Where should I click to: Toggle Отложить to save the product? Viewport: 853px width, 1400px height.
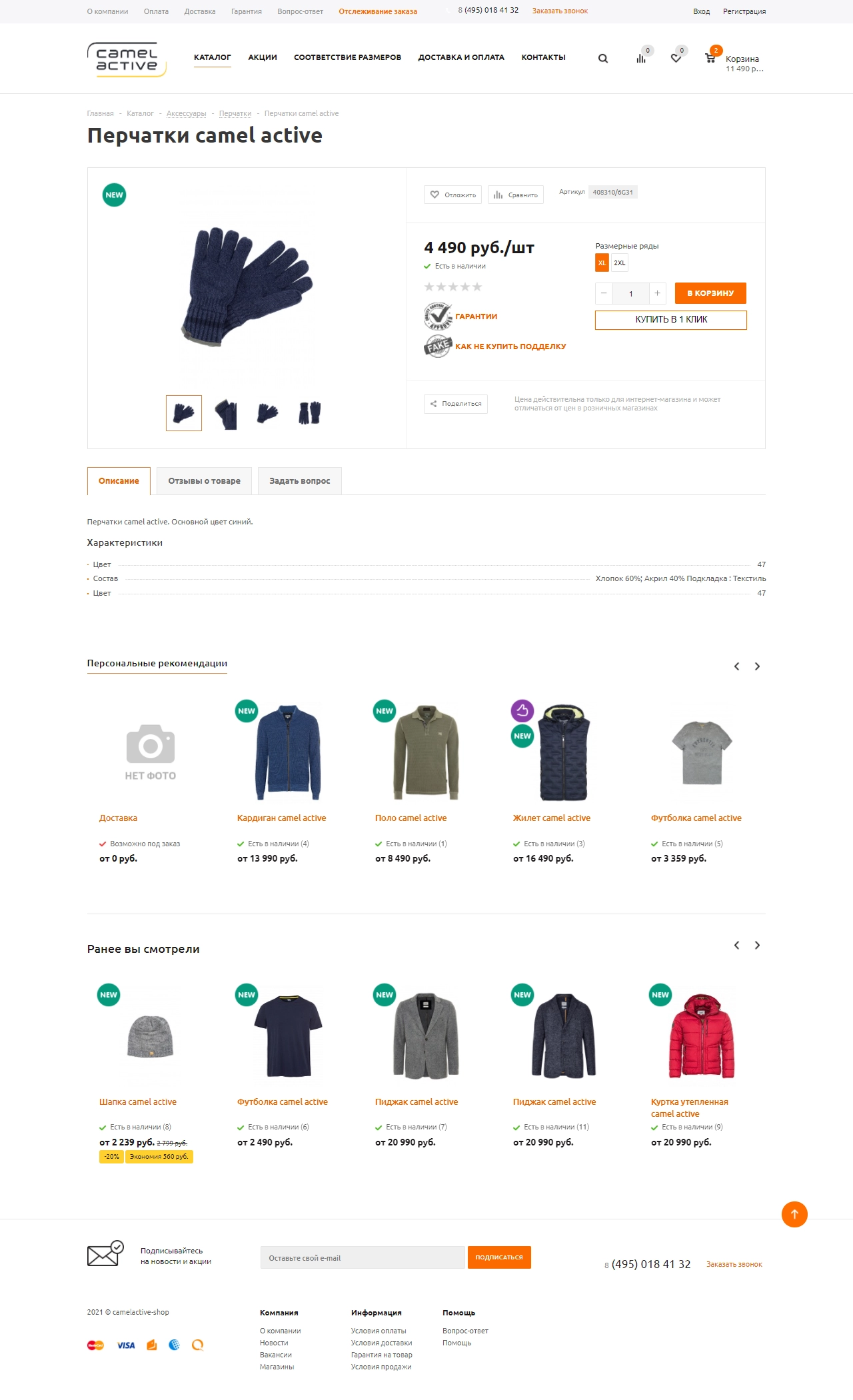point(453,195)
